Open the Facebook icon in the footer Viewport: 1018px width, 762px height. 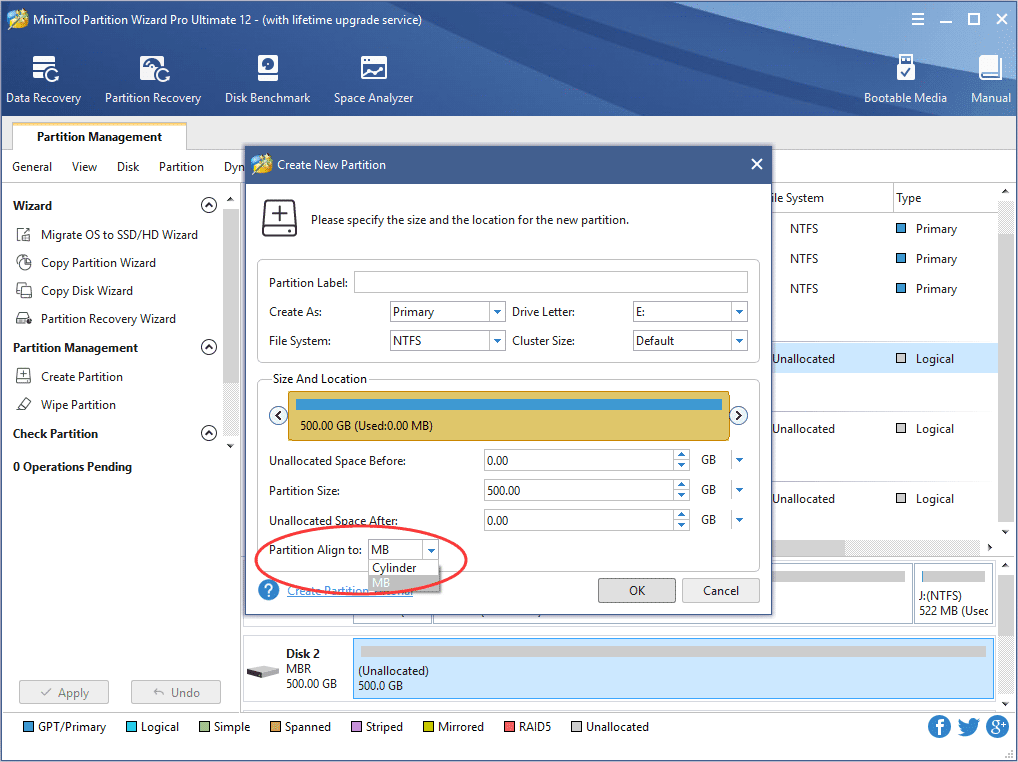pos(939,727)
